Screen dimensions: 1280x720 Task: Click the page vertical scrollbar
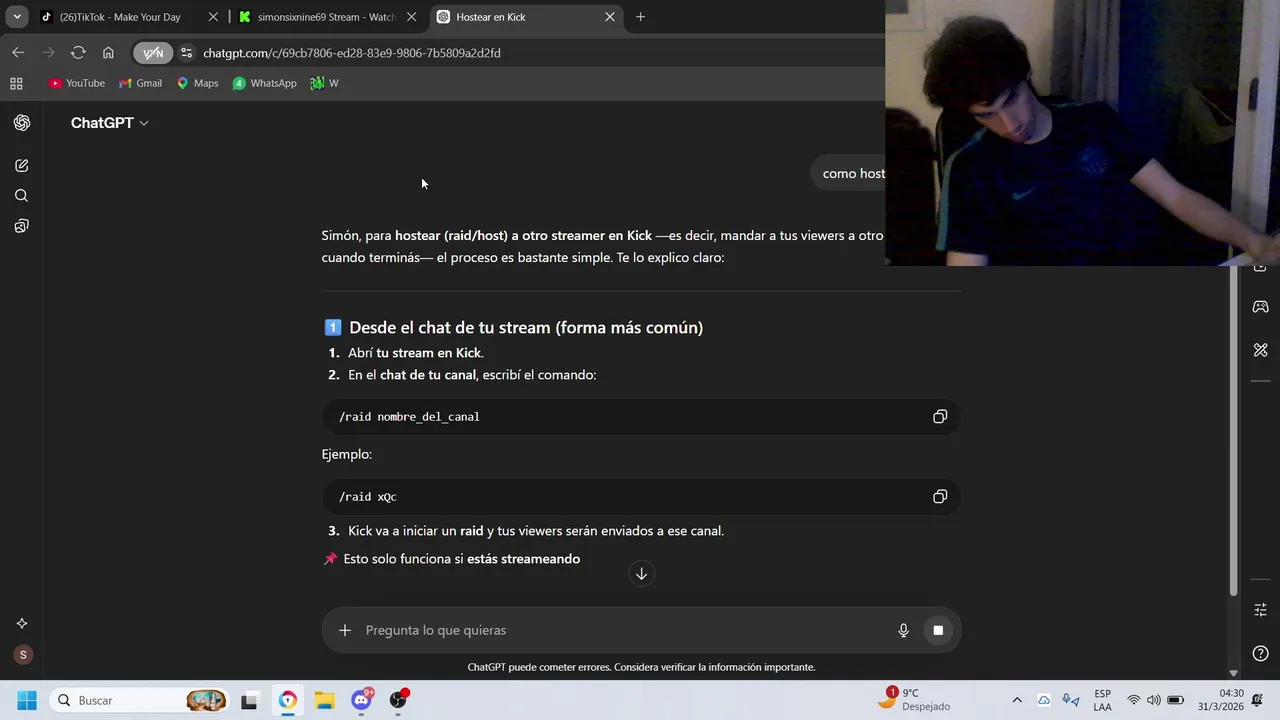coord(1233,430)
